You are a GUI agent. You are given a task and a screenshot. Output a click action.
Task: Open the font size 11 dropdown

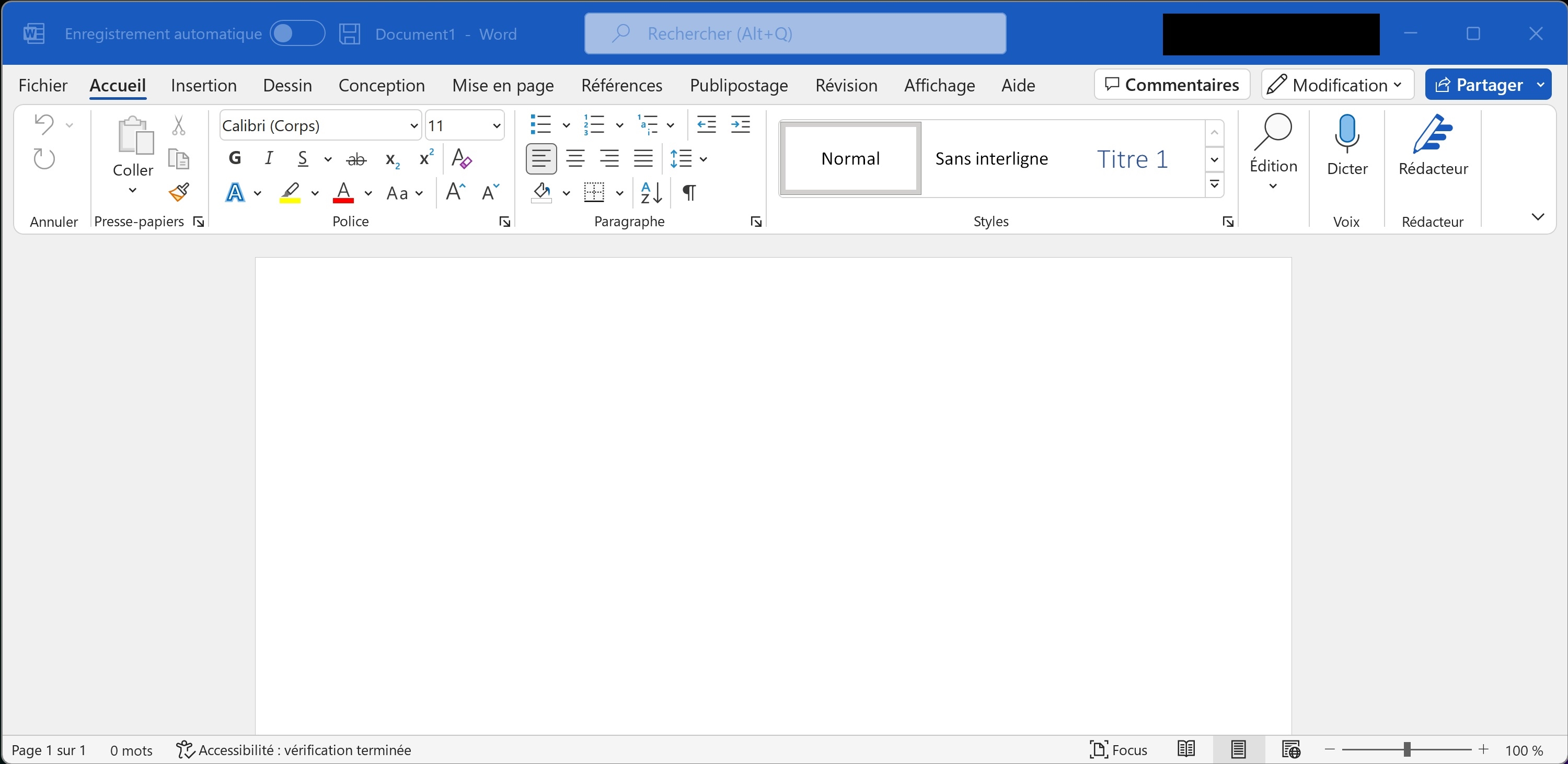(x=496, y=126)
